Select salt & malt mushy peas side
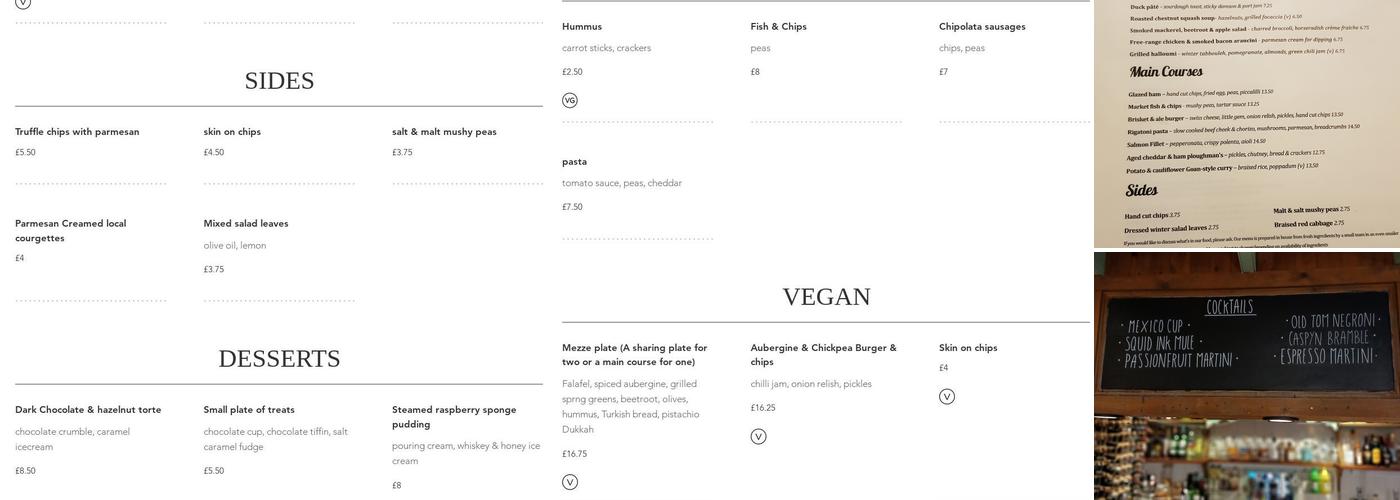Screen dimensions: 1400x500 click(444, 132)
